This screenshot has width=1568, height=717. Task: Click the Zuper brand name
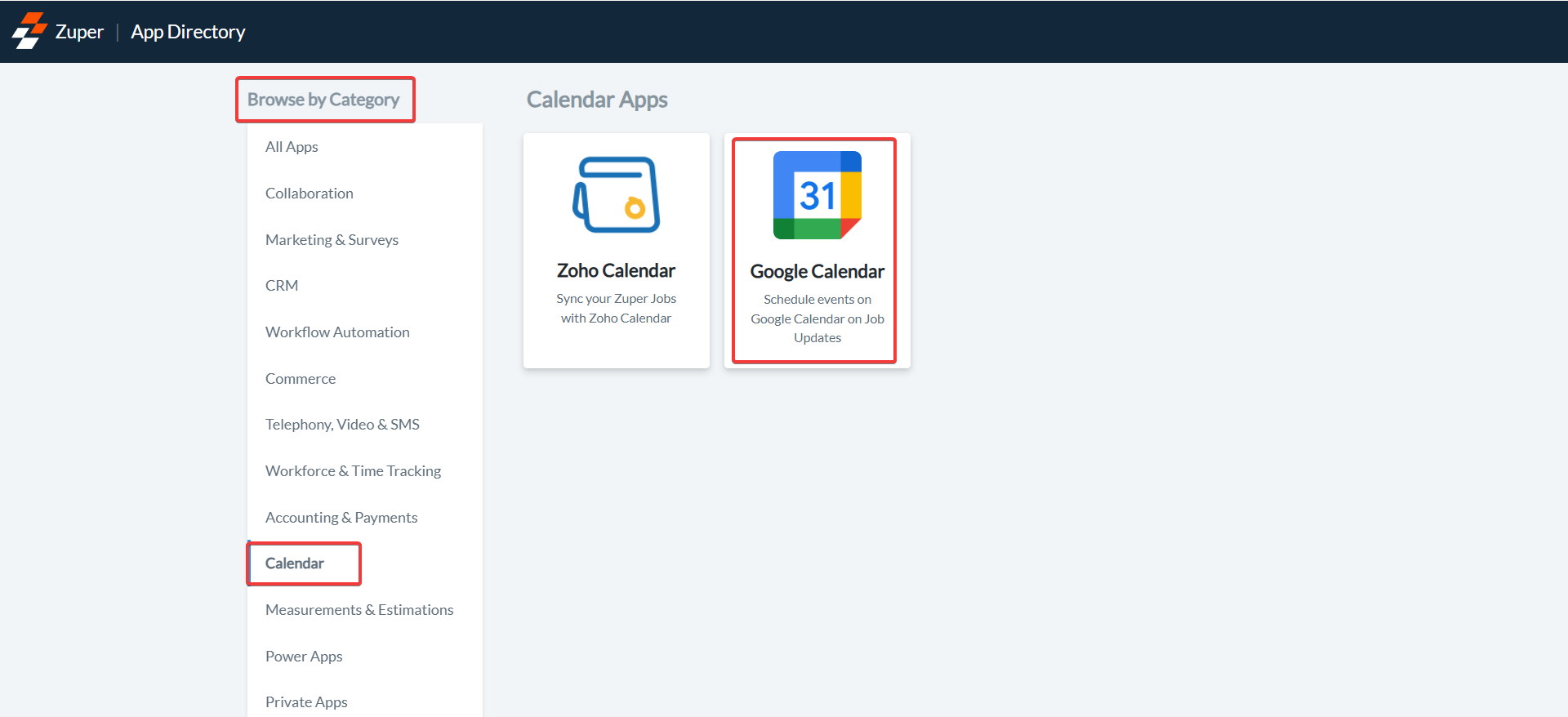pos(79,32)
